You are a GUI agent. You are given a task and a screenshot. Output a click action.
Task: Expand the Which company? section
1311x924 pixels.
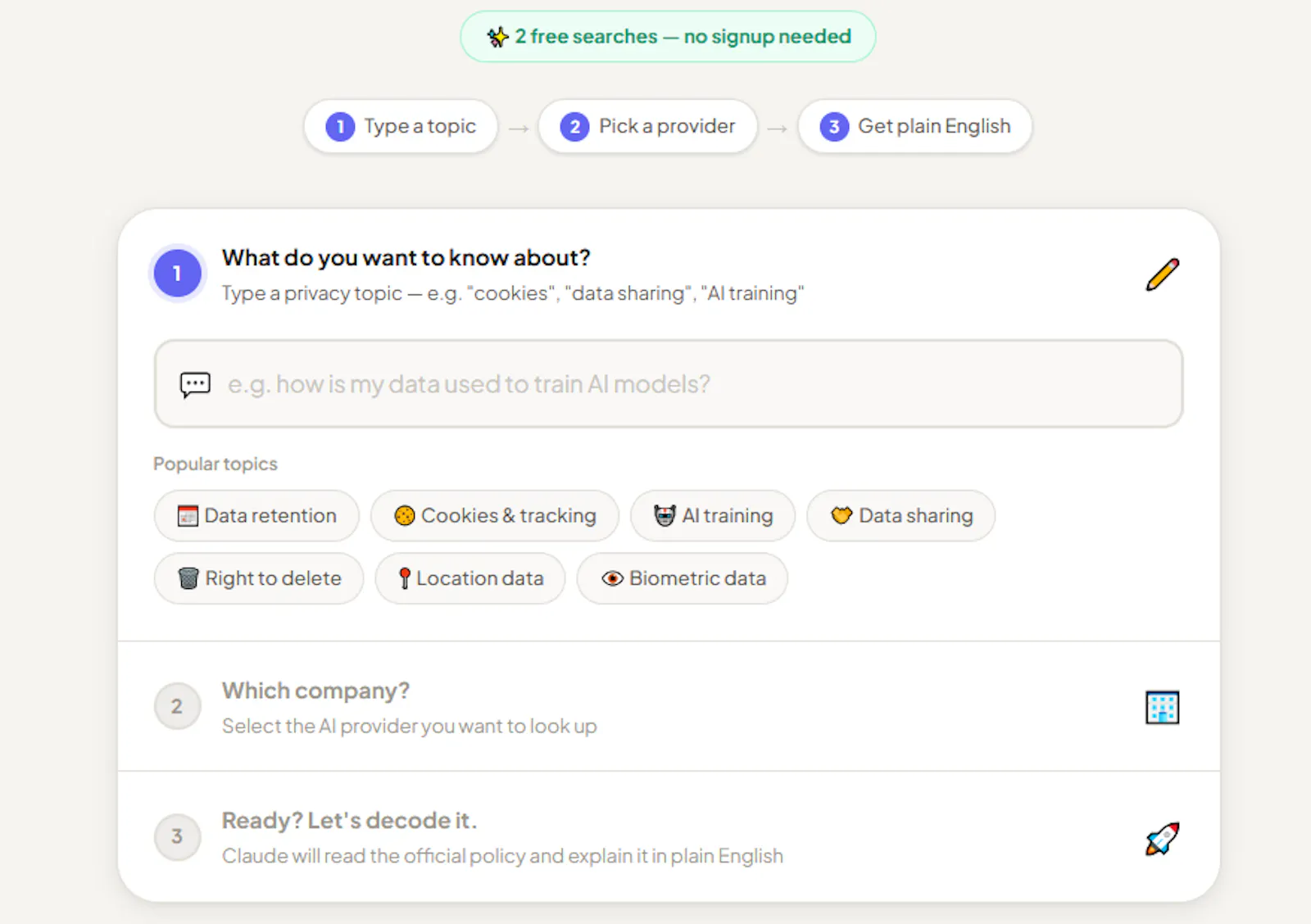click(669, 706)
